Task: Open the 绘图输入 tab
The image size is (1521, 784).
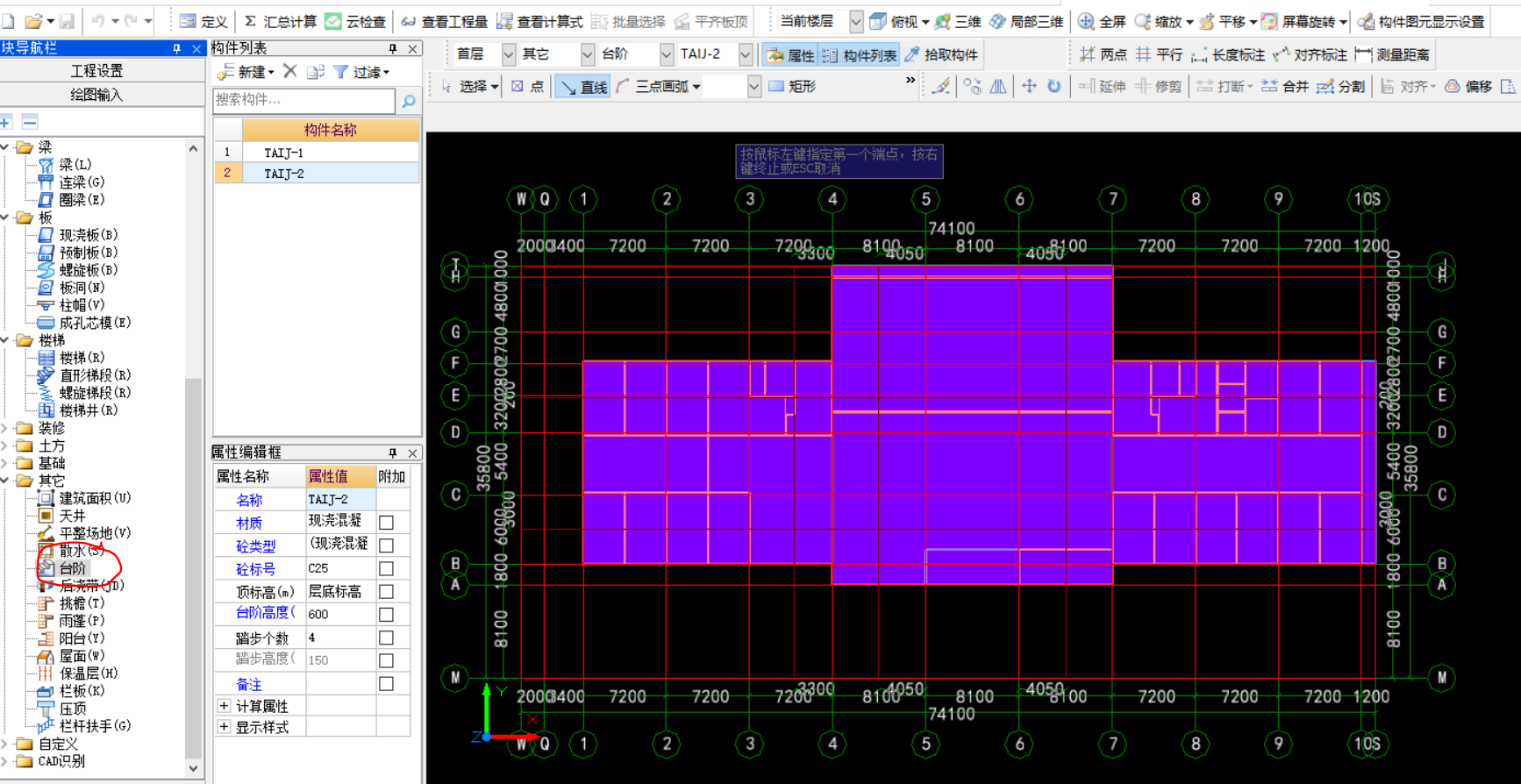Action: coord(96,95)
